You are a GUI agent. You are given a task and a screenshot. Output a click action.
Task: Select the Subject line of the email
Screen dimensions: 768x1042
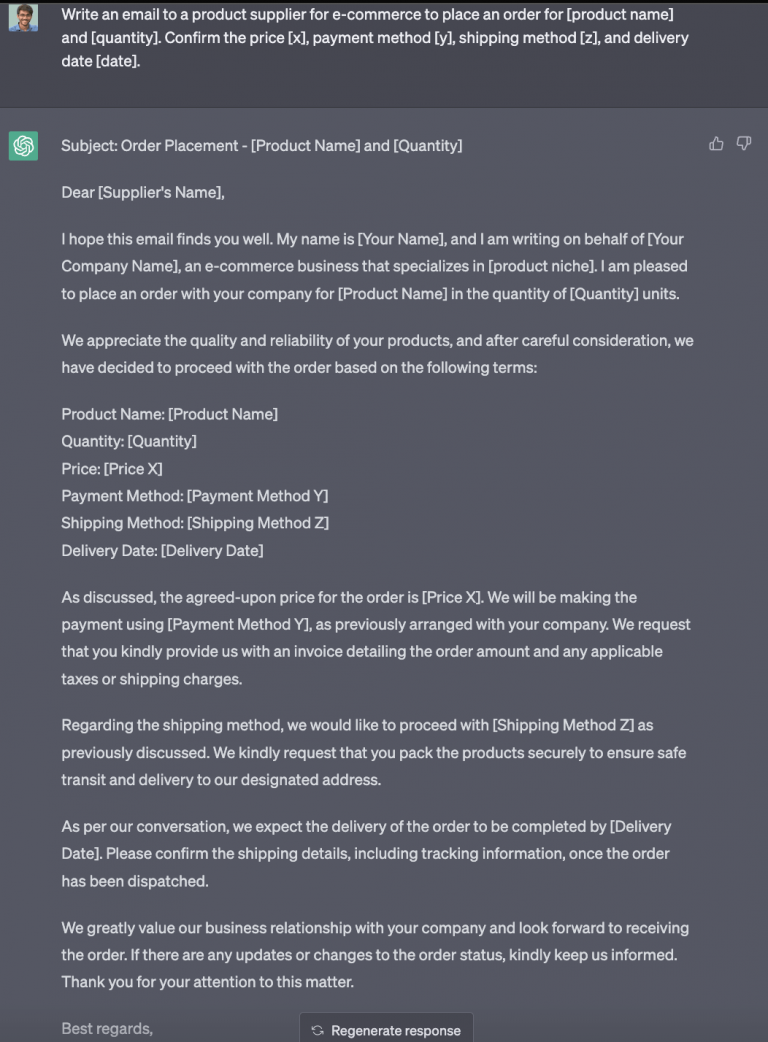pyautogui.click(x=262, y=145)
